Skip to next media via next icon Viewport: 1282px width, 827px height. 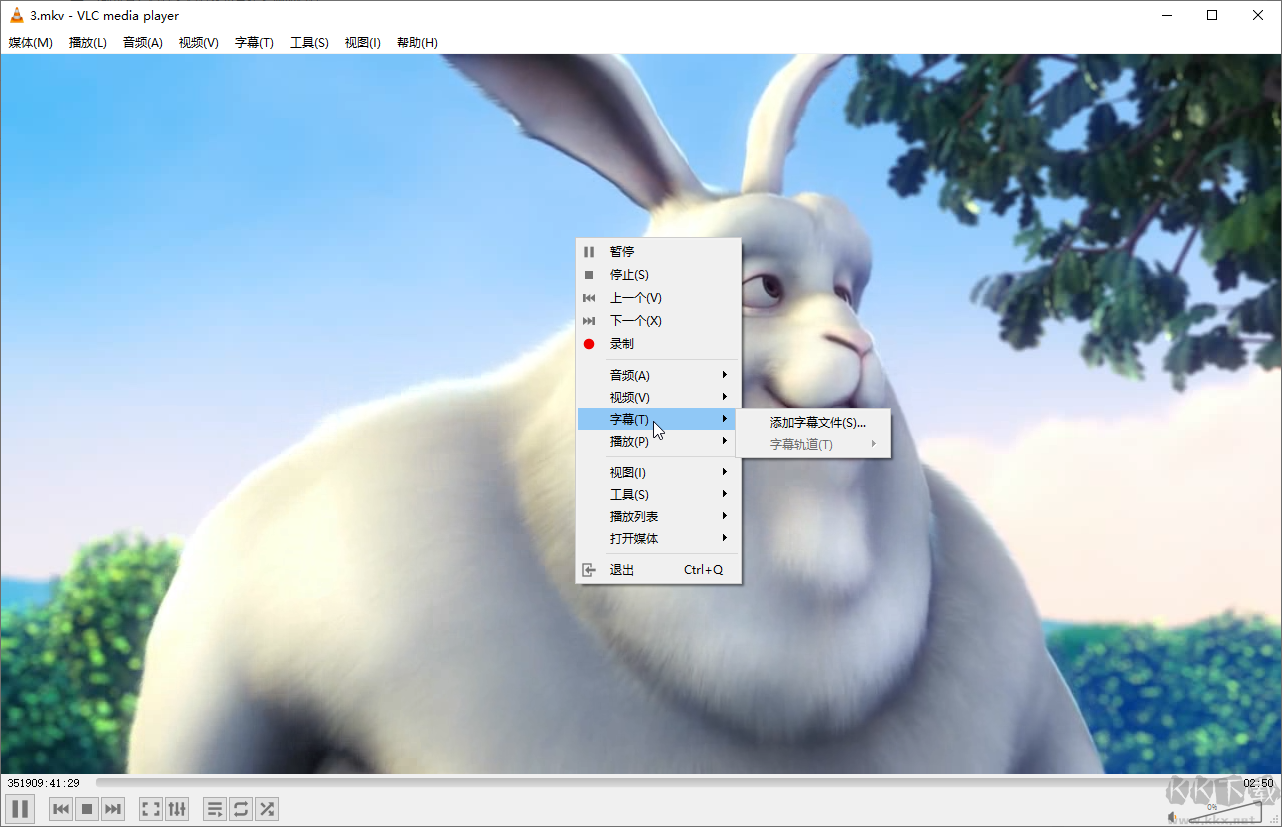(113, 808)
